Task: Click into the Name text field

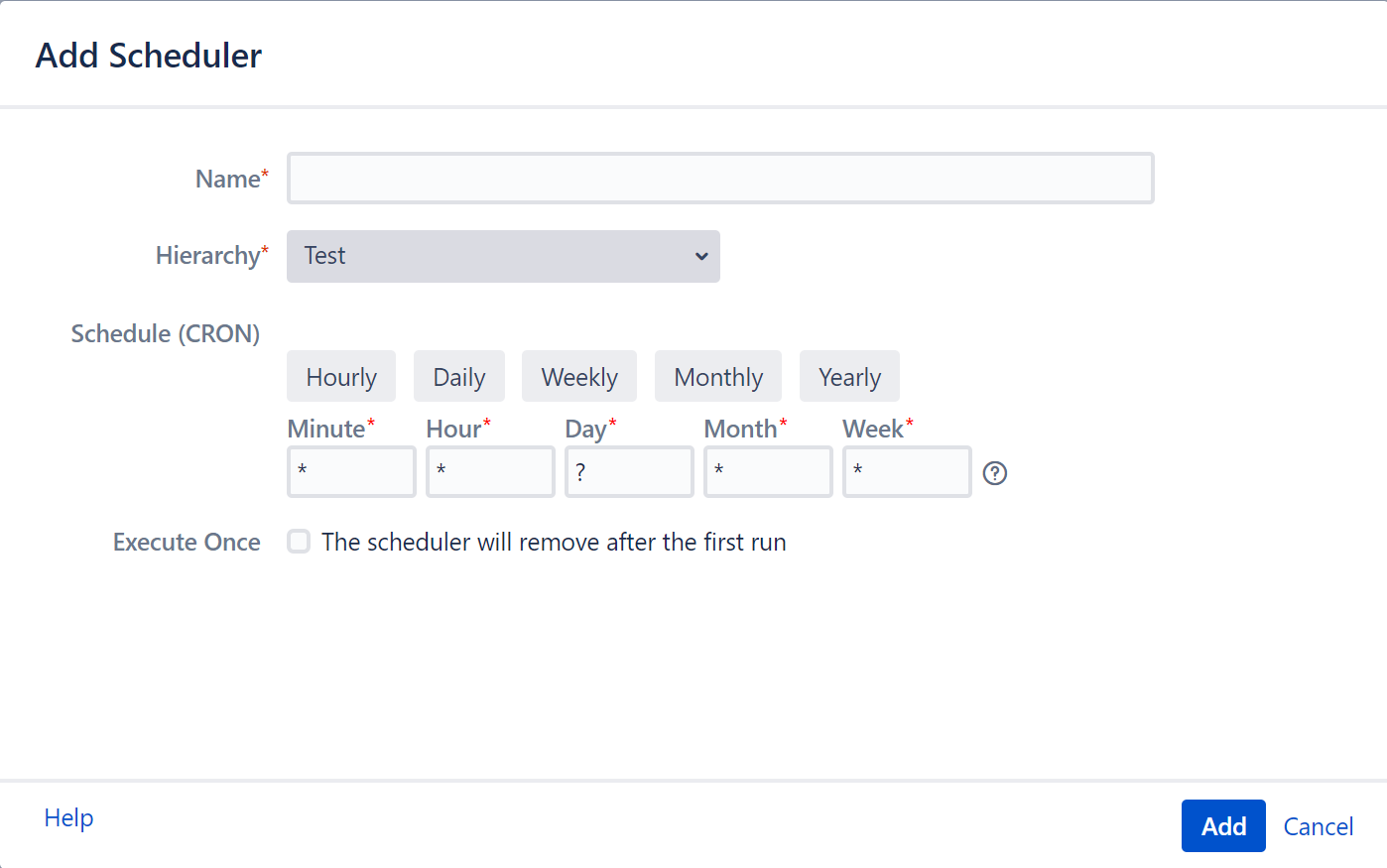Action: (x=720, y=179)
